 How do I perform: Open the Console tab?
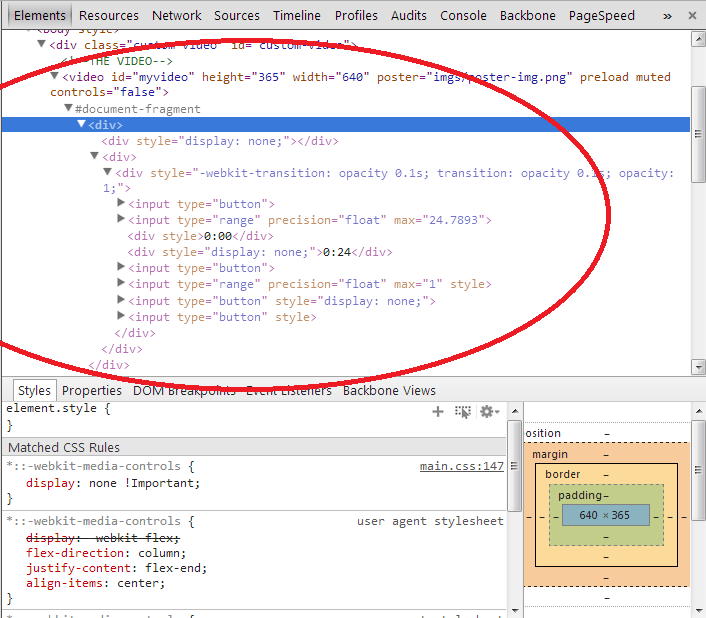[463, 15]
